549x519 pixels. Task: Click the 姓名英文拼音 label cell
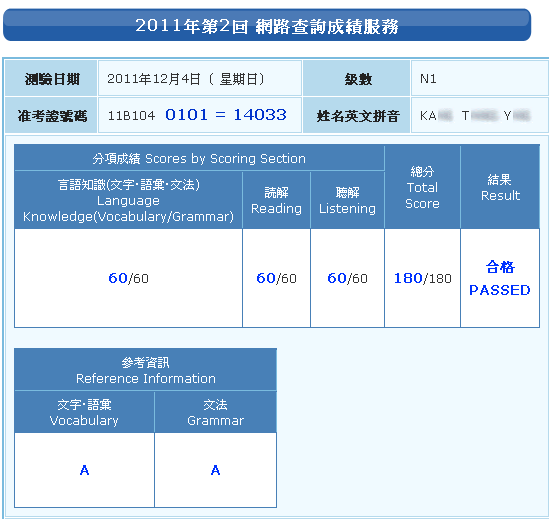(x=356, y=115)
